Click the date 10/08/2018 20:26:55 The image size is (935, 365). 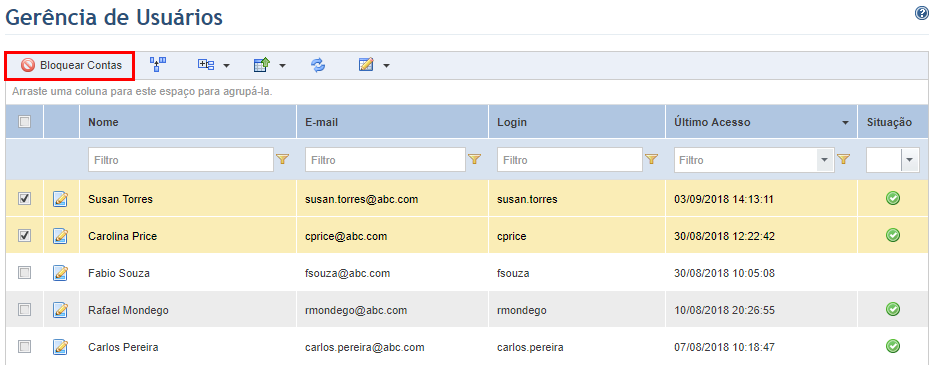[x=724, y=310]
